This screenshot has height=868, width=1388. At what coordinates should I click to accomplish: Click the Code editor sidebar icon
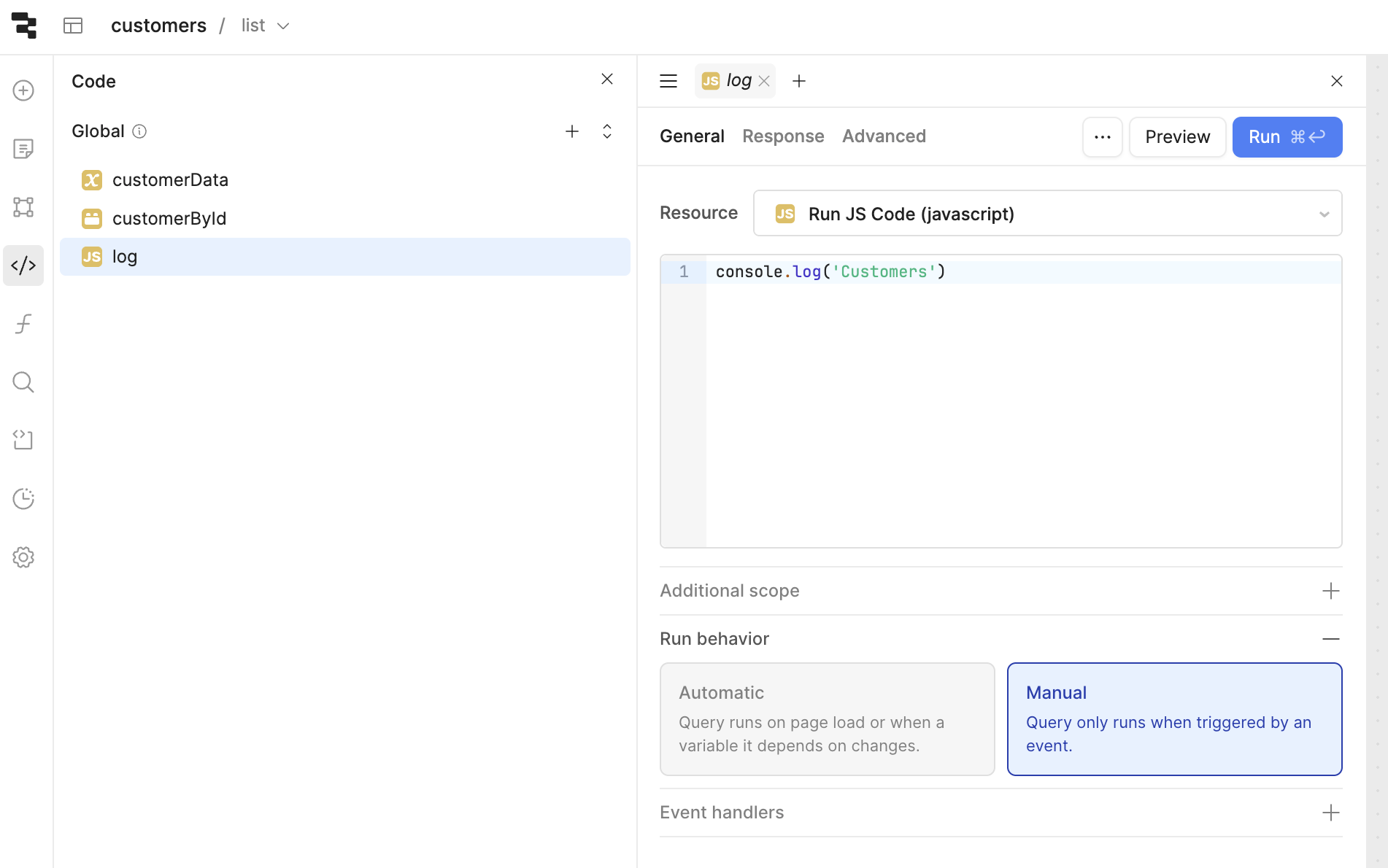tap(23, 266)
